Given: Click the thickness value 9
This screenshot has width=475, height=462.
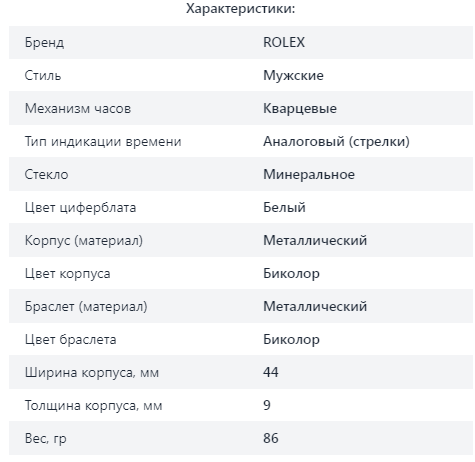Looking at the screenshot, I should 267,405.
